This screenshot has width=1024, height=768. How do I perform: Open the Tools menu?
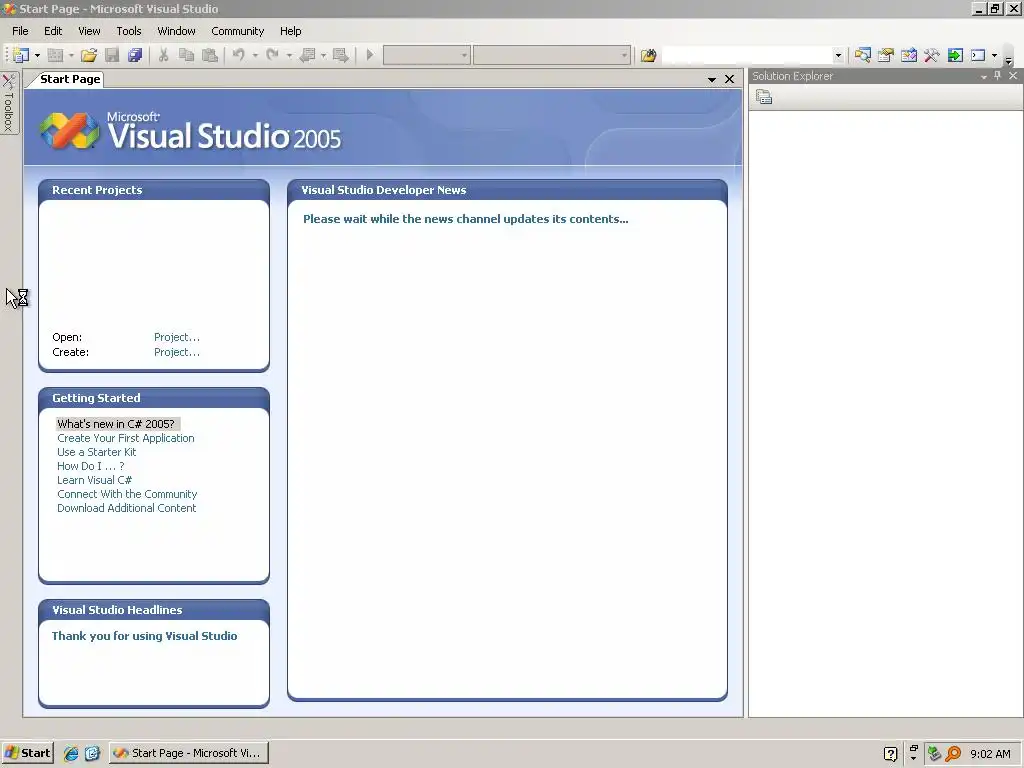(x=129, y=31)
